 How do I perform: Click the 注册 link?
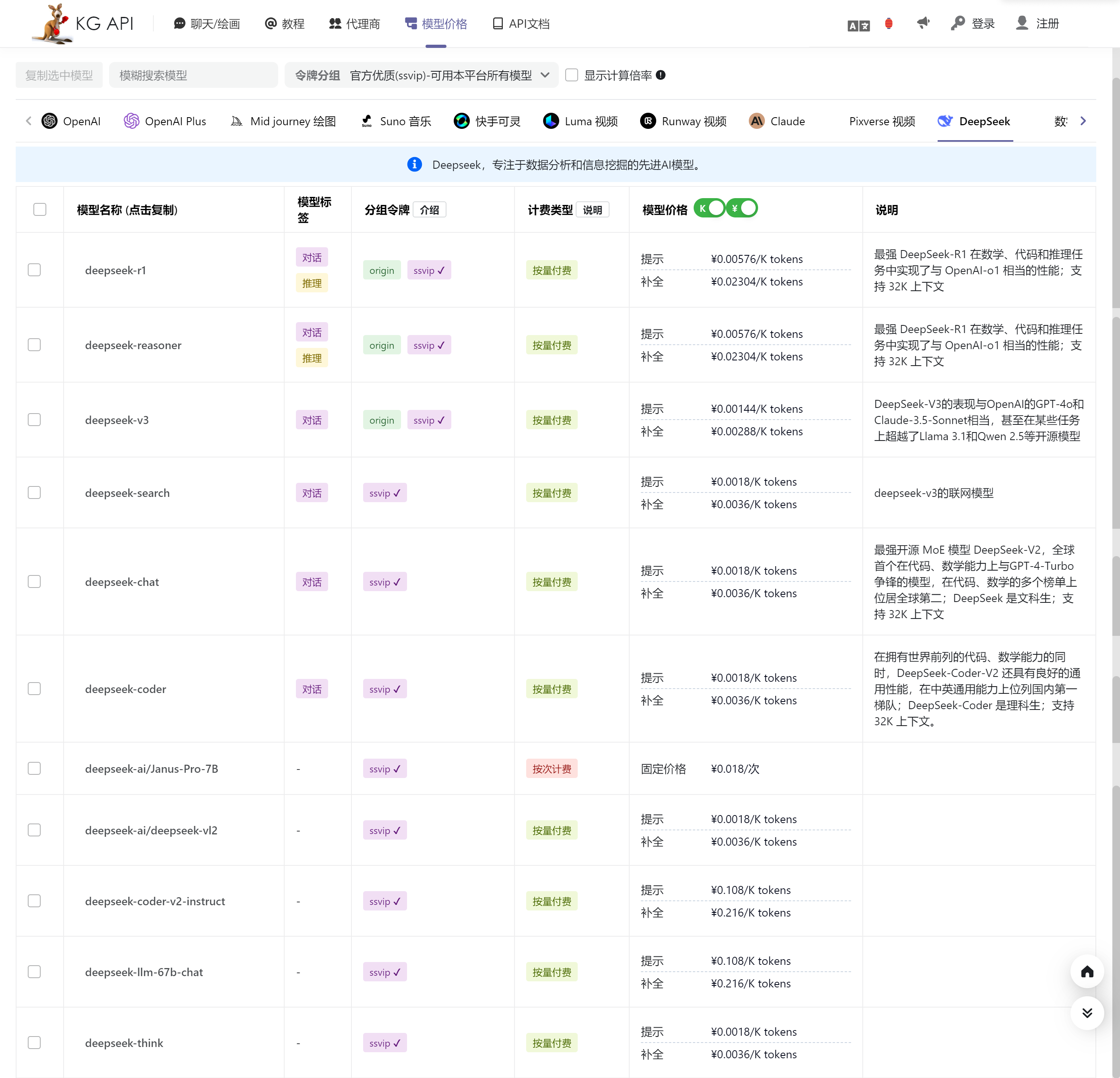(x=1047, y=23)
